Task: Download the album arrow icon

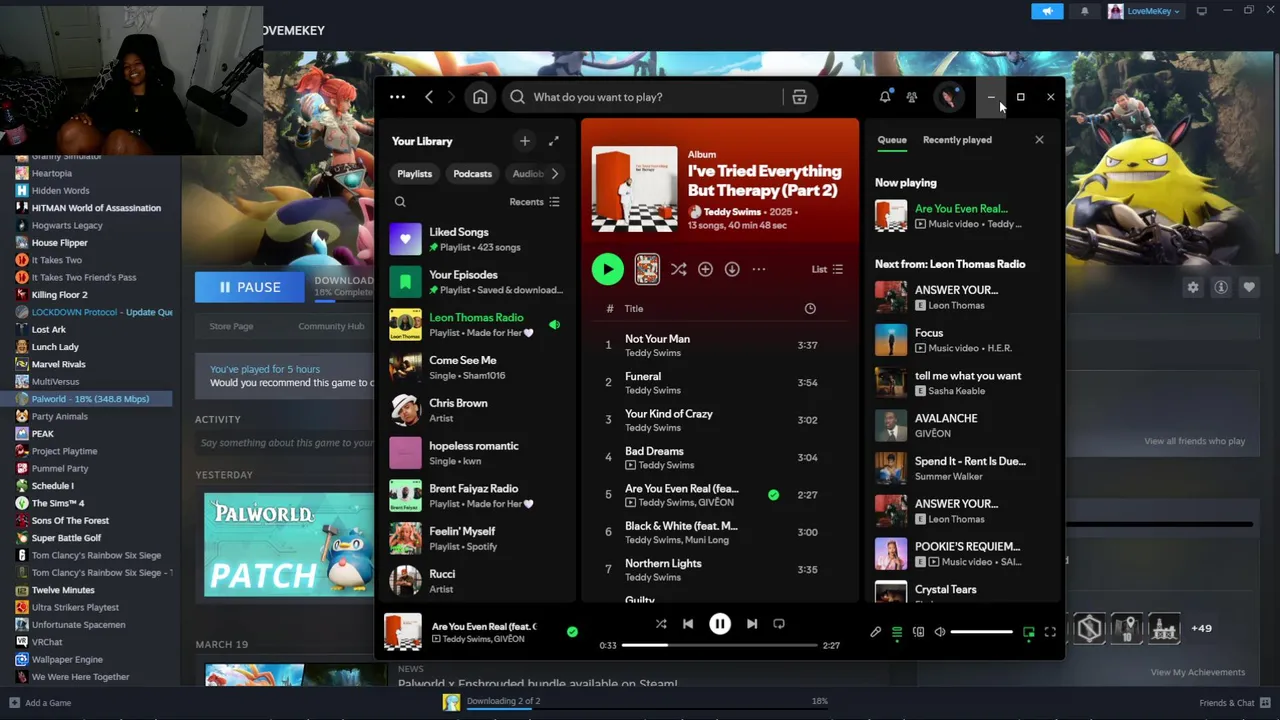Action: 732,269
